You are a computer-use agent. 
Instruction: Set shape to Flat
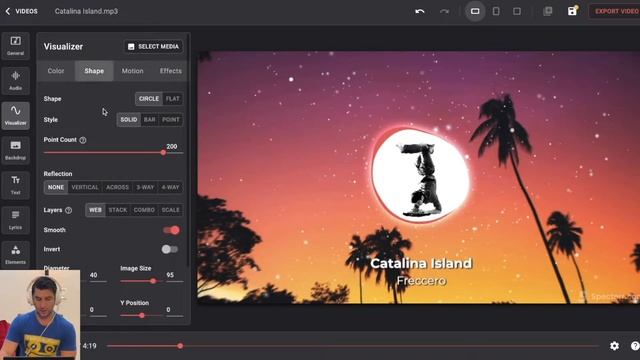coord(173,99)
